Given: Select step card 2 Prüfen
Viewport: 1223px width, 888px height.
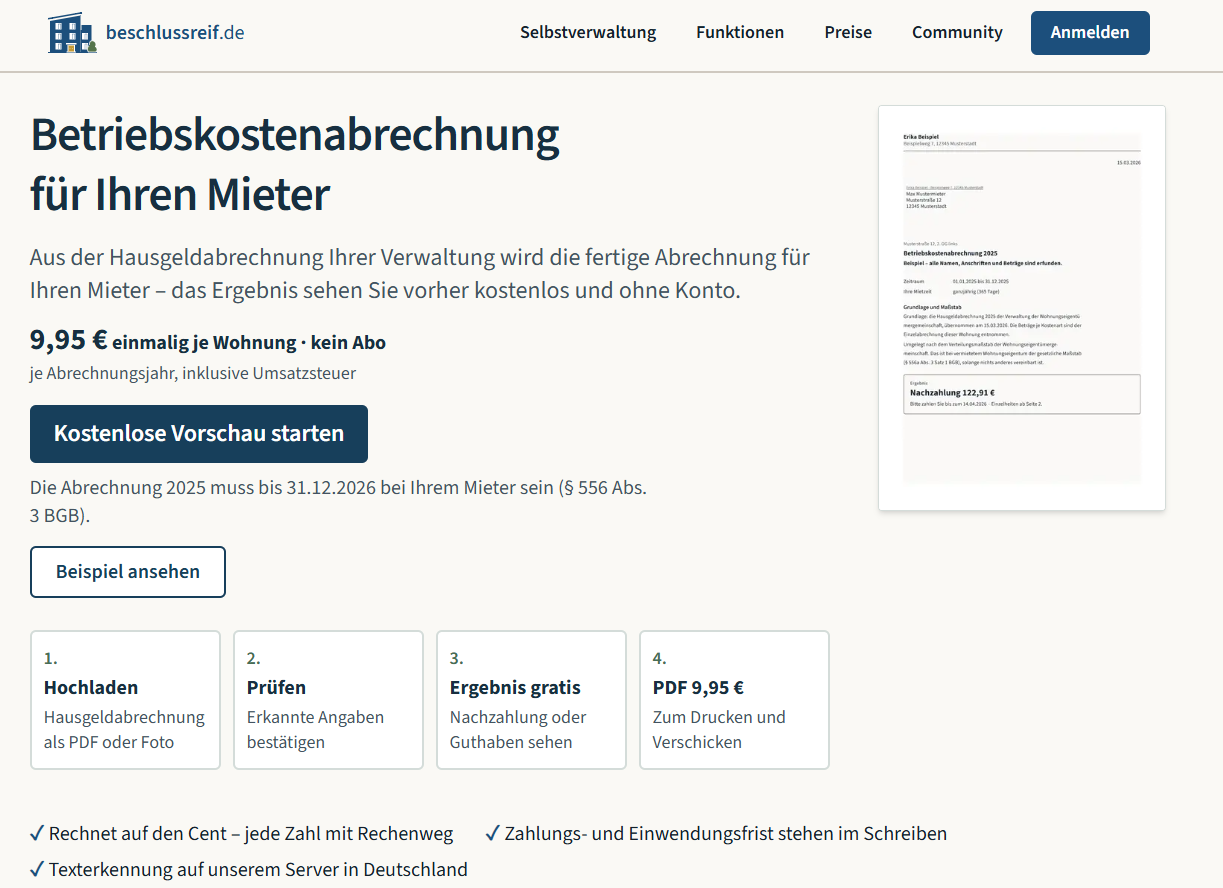Looking at the screenshot, I should coord(328,700).
